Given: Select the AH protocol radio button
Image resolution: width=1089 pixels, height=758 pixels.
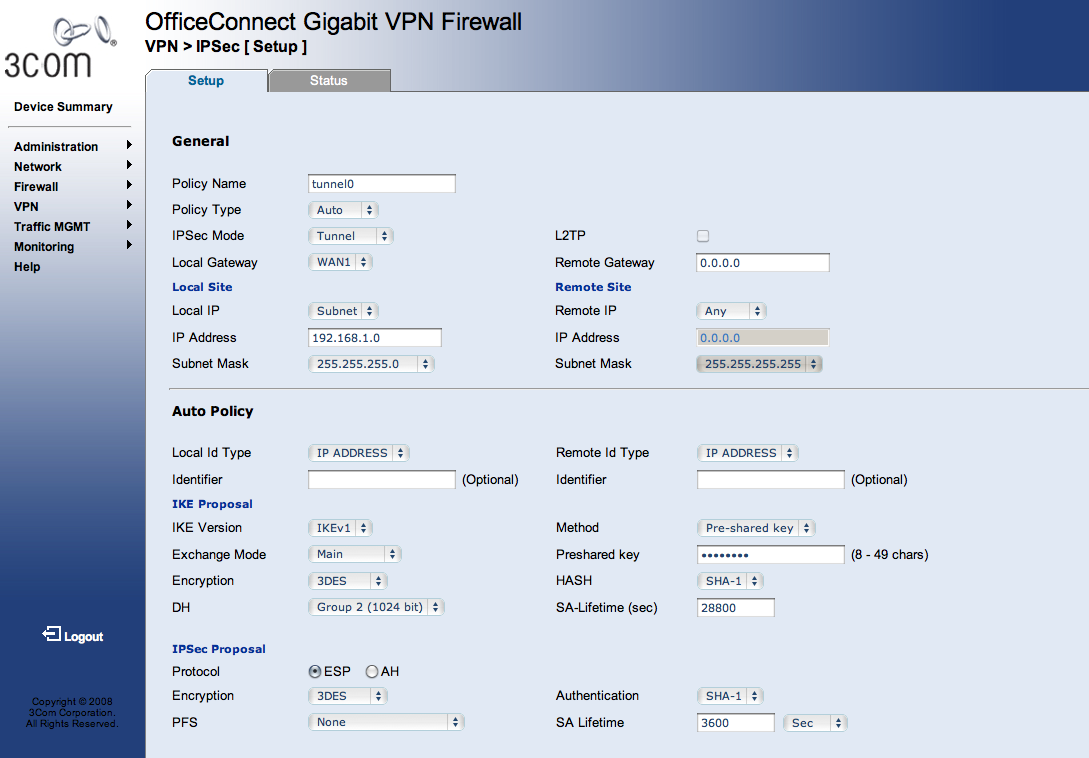Looking at the screenshot, I should coord(372,672).
